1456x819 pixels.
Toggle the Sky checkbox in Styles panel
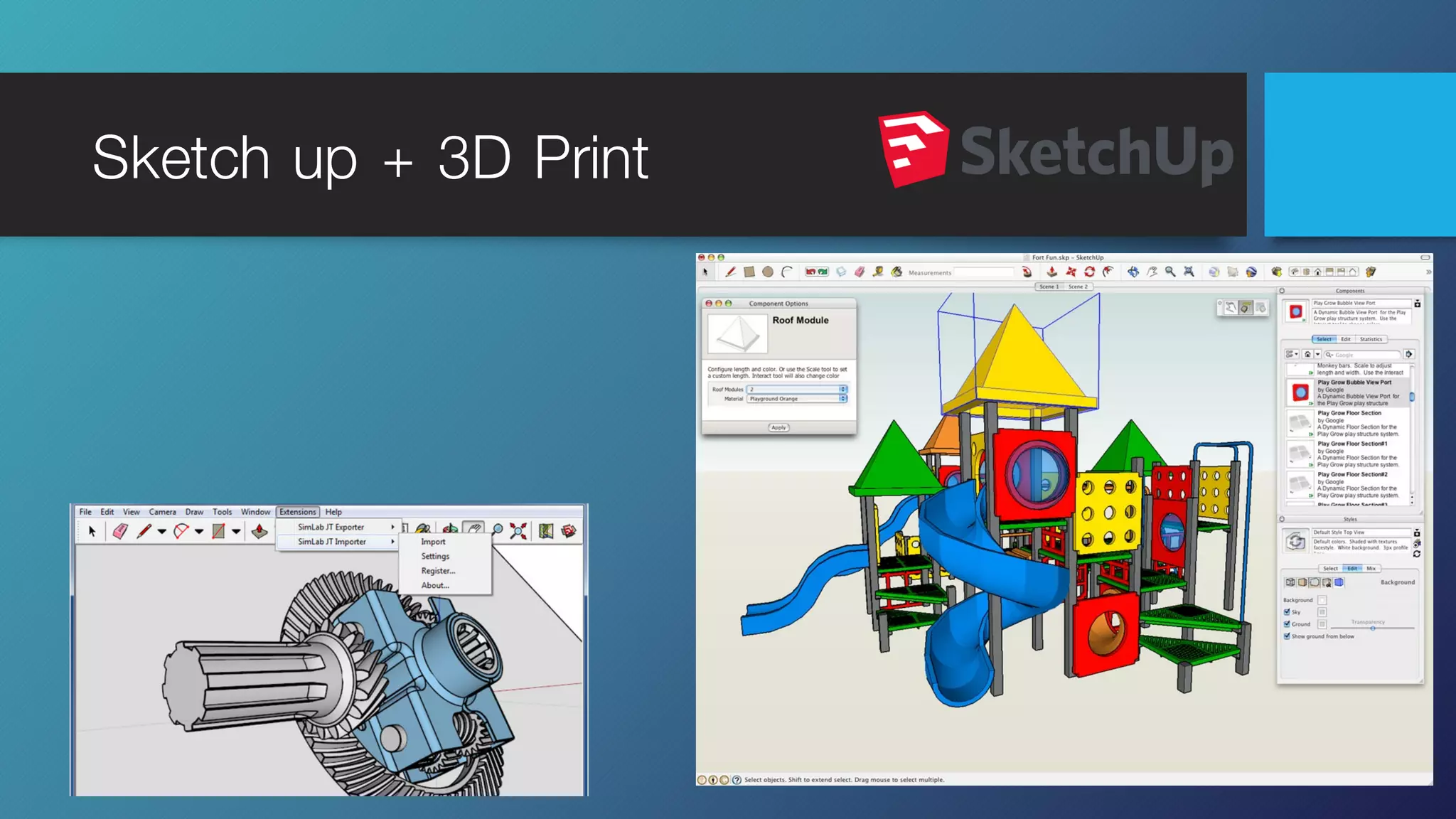click(x=1287, y=612)
